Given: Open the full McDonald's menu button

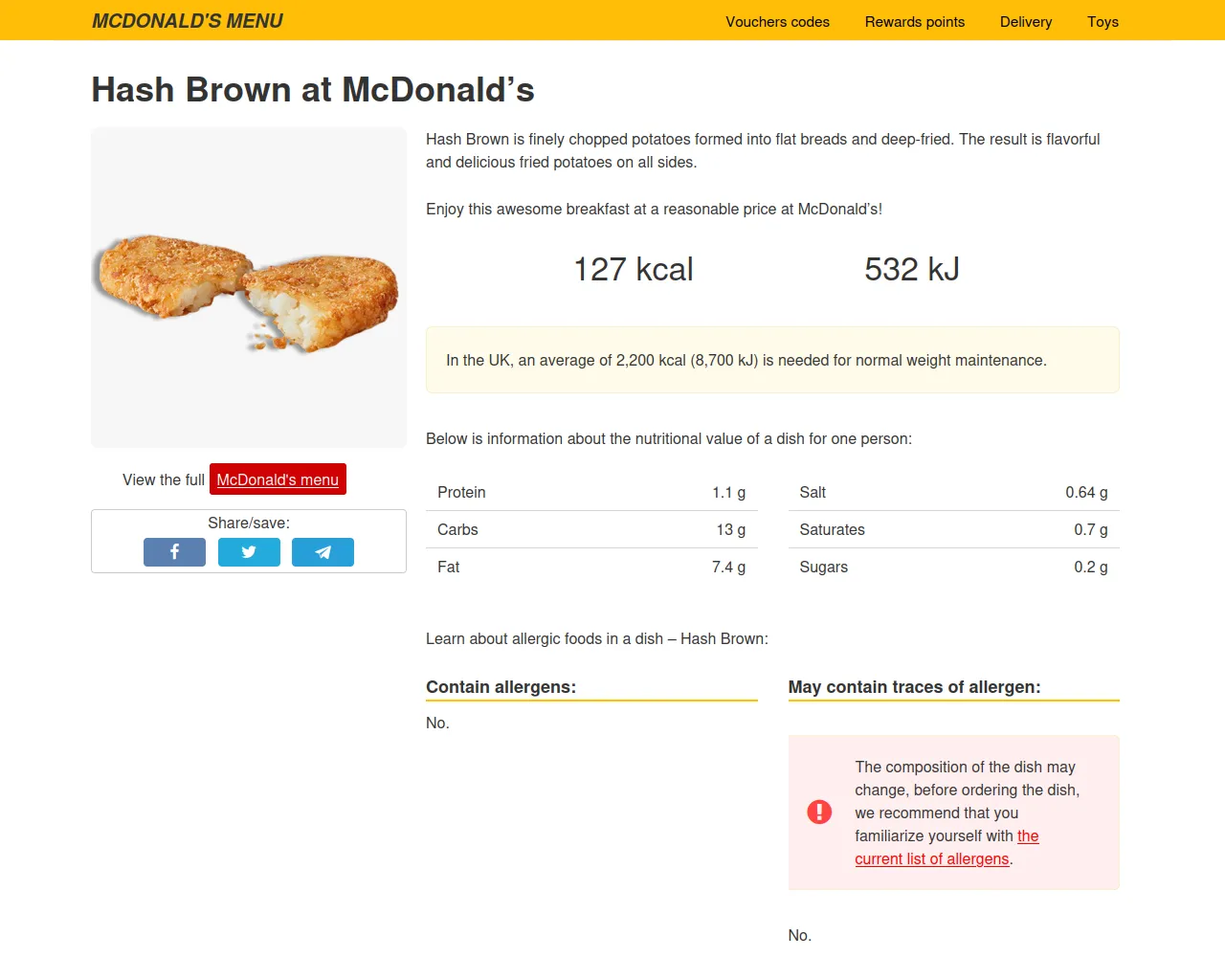Looking at the screenshot, I should tap(278, 479).
